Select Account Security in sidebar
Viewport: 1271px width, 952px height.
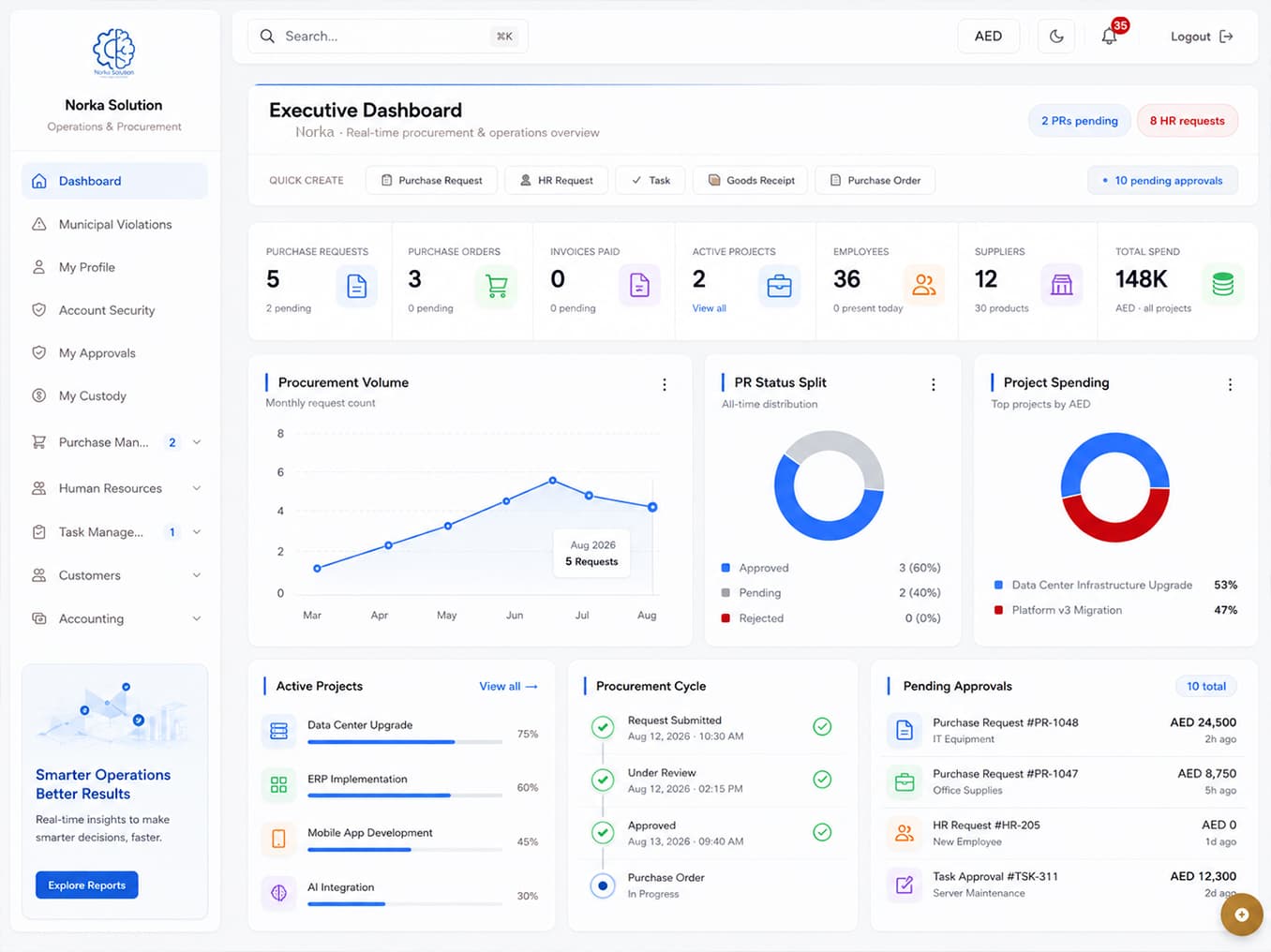[x=114, y=310]
